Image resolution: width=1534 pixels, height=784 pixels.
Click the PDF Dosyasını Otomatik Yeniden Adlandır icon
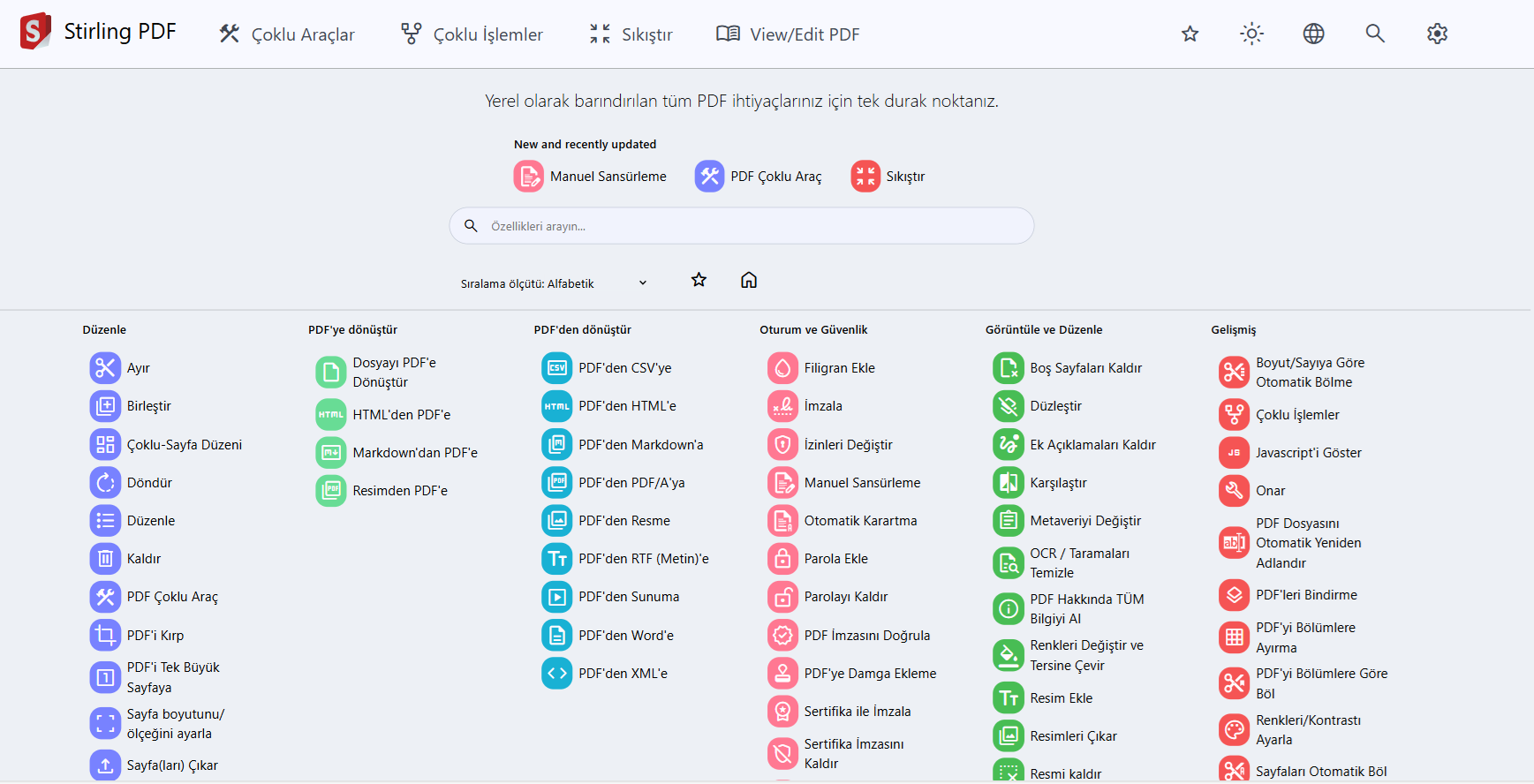pyautogui.click(x=1235, y=543)
